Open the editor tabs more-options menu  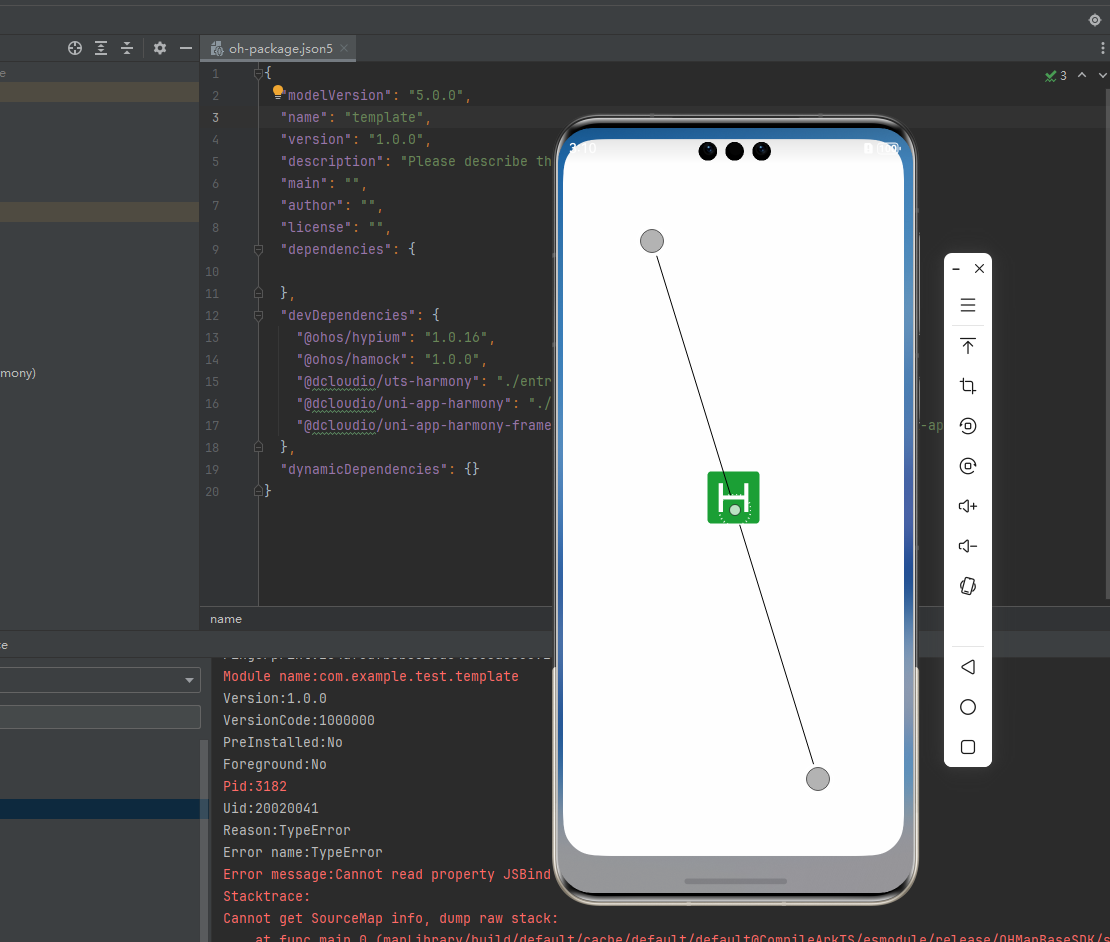click(1102, 48)
